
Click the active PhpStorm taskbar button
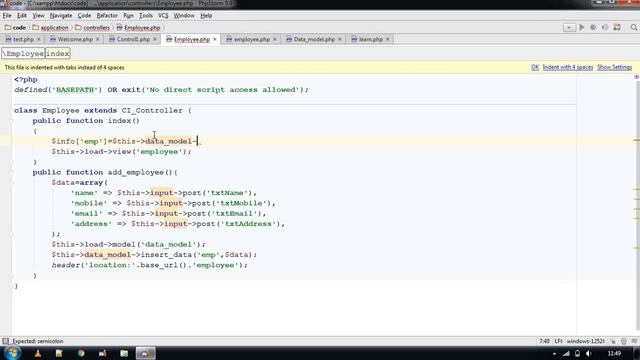coord(145,353)
